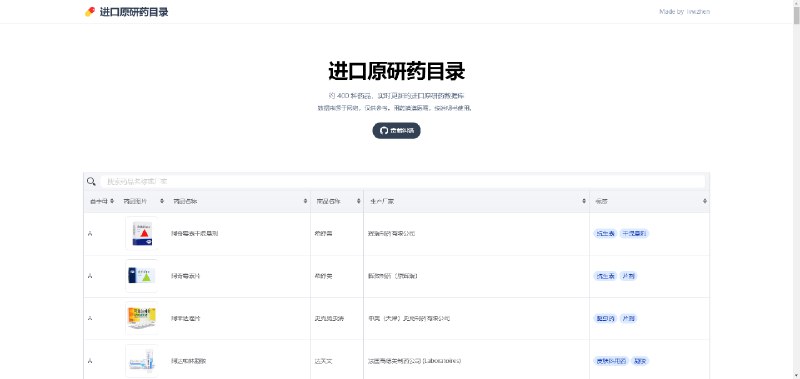Focus the drug name search field

[403, 182]
